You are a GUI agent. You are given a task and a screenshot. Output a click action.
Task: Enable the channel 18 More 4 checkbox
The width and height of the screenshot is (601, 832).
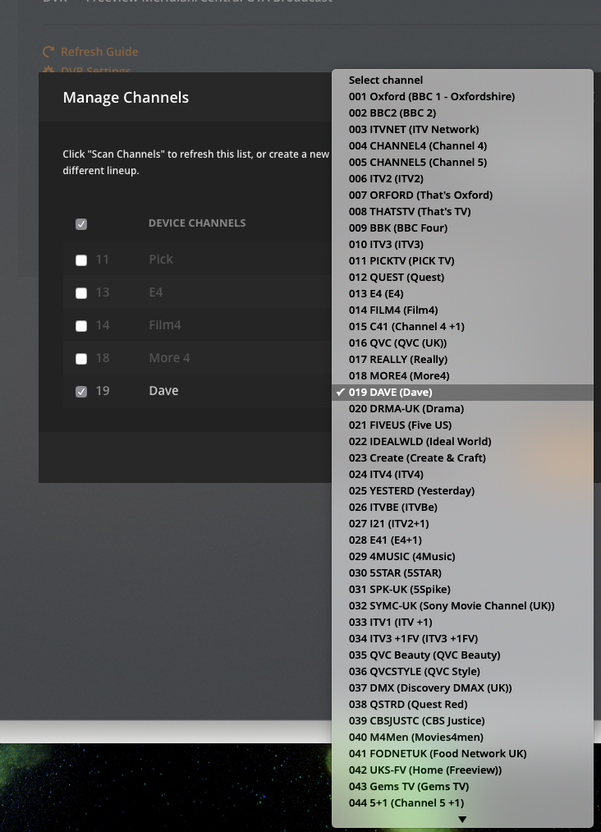(x=81, y=359)
